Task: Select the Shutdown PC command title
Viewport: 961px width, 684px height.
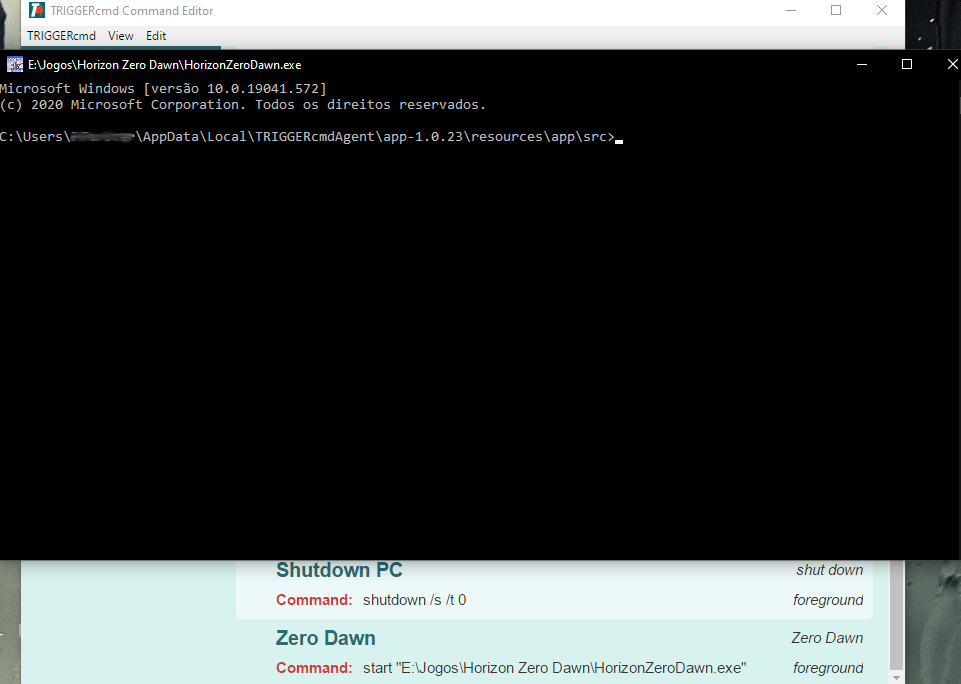Action: [x=339, y=570]
